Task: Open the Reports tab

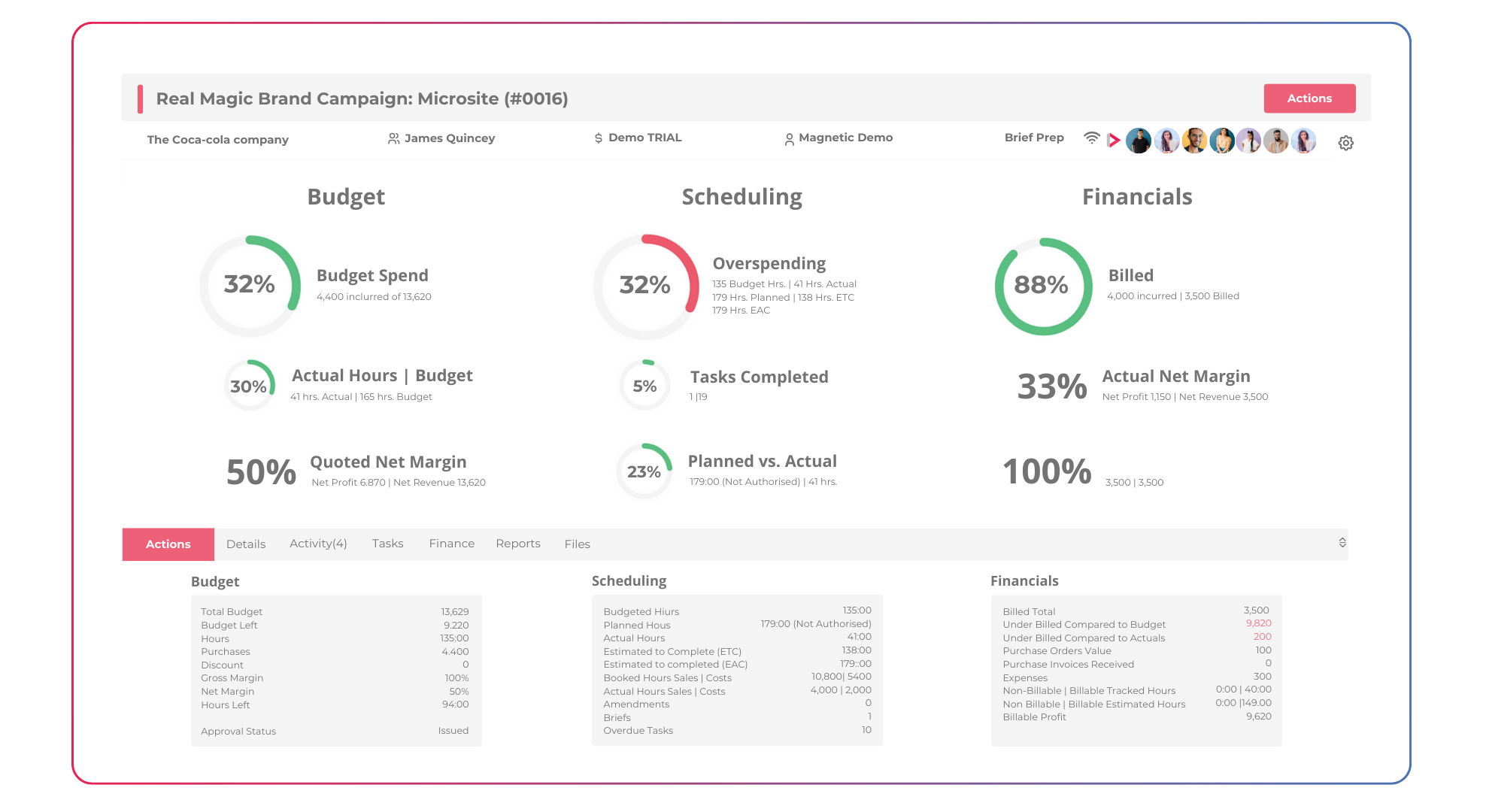Action: coord(517,544)
